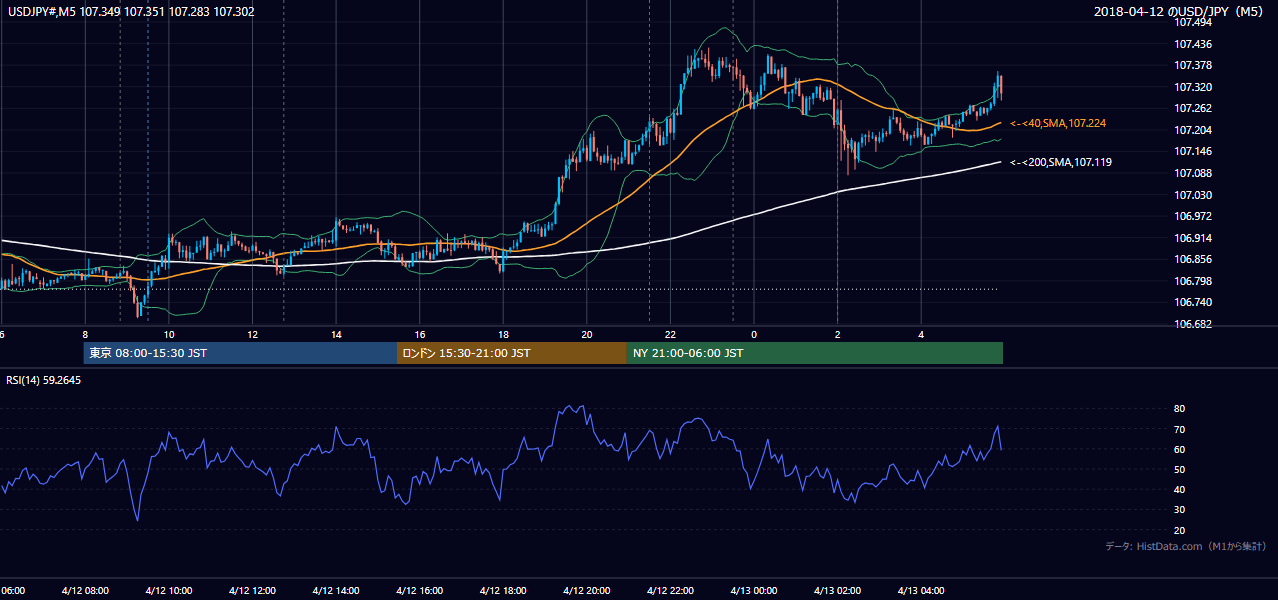Click the bottom time label 4/12 20:00
The image size is (1278, 600).
[x=586, y=590]
